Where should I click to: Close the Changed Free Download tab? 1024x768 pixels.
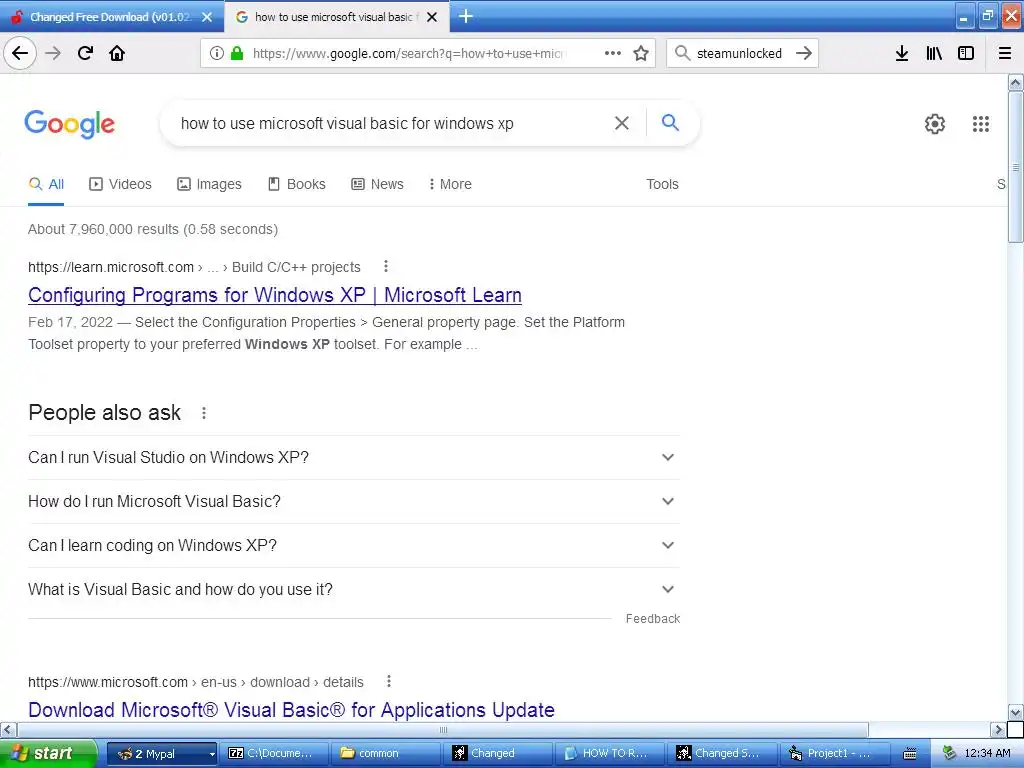(207, 17)
